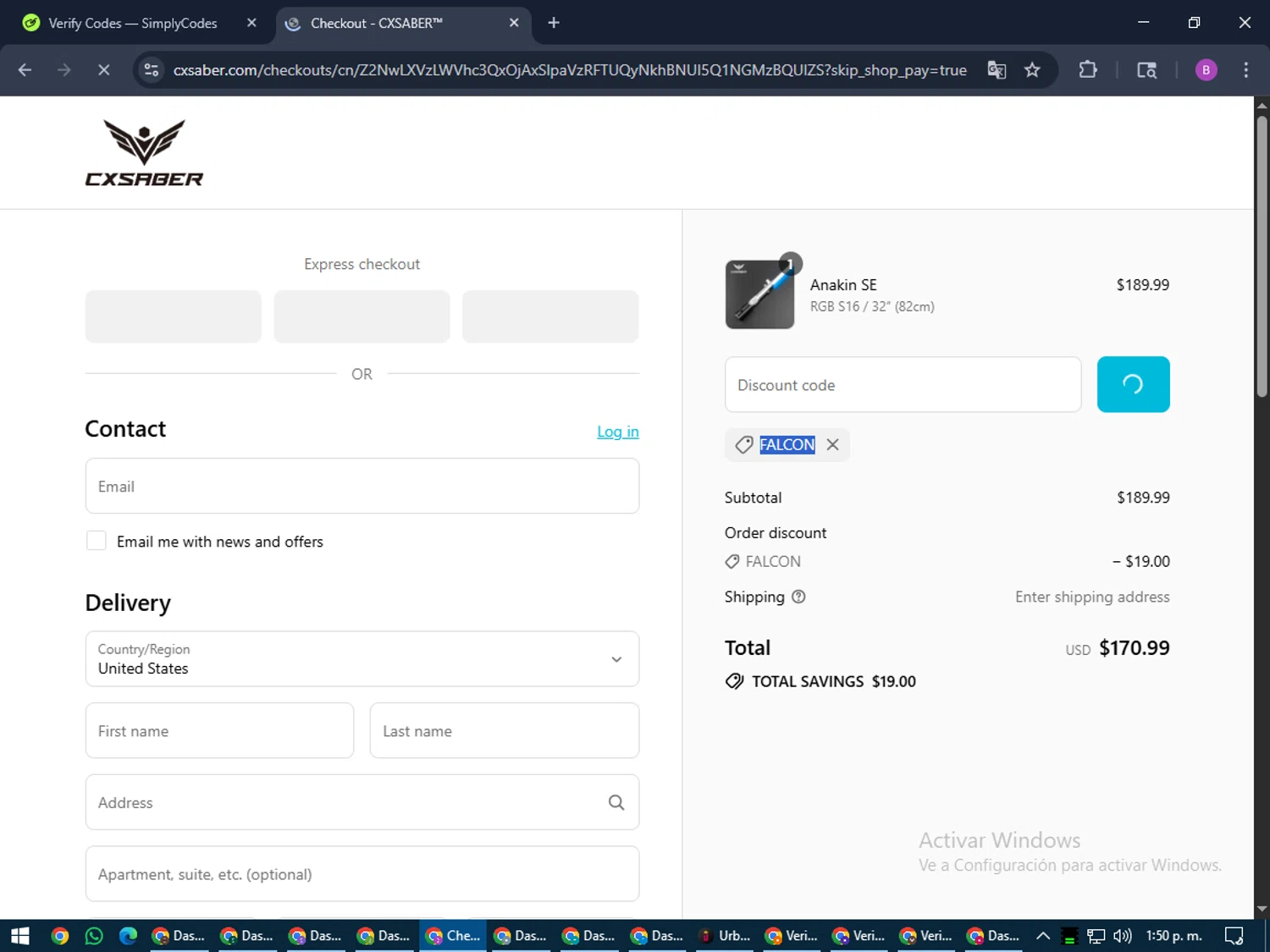
Task: Open the notifications action center
Action: [1234, 935]
